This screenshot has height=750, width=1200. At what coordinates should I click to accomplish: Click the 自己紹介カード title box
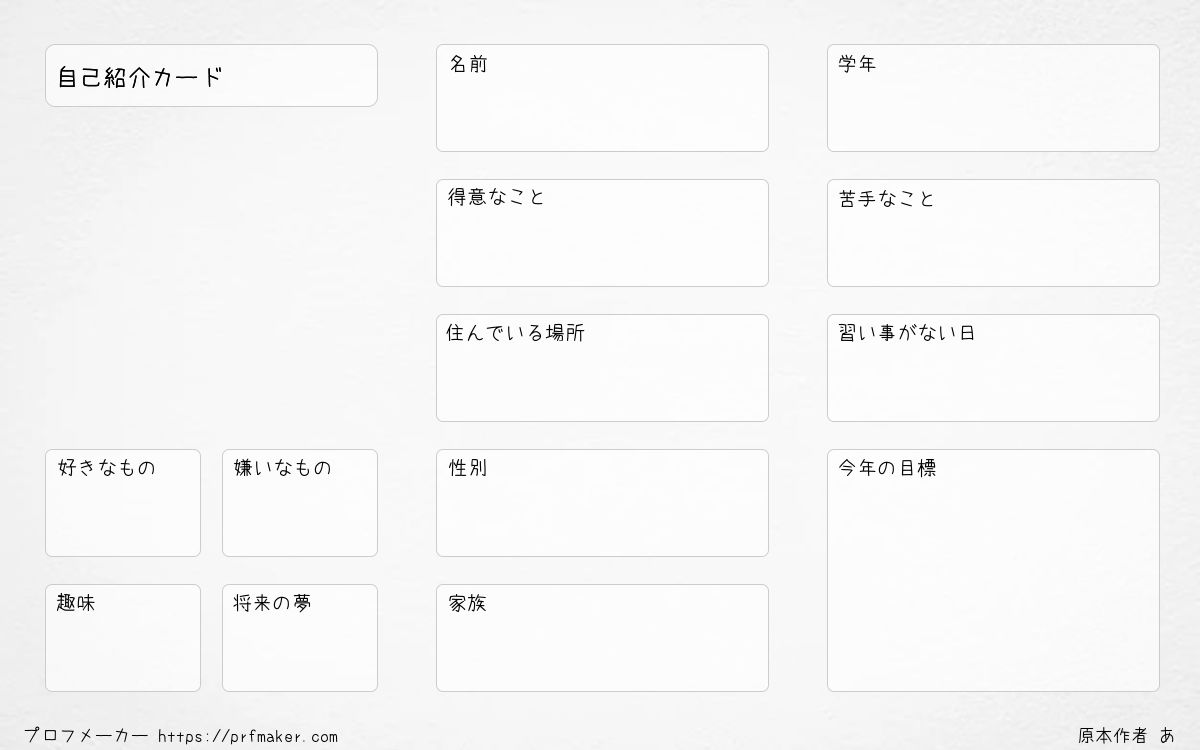click(211, 75)
